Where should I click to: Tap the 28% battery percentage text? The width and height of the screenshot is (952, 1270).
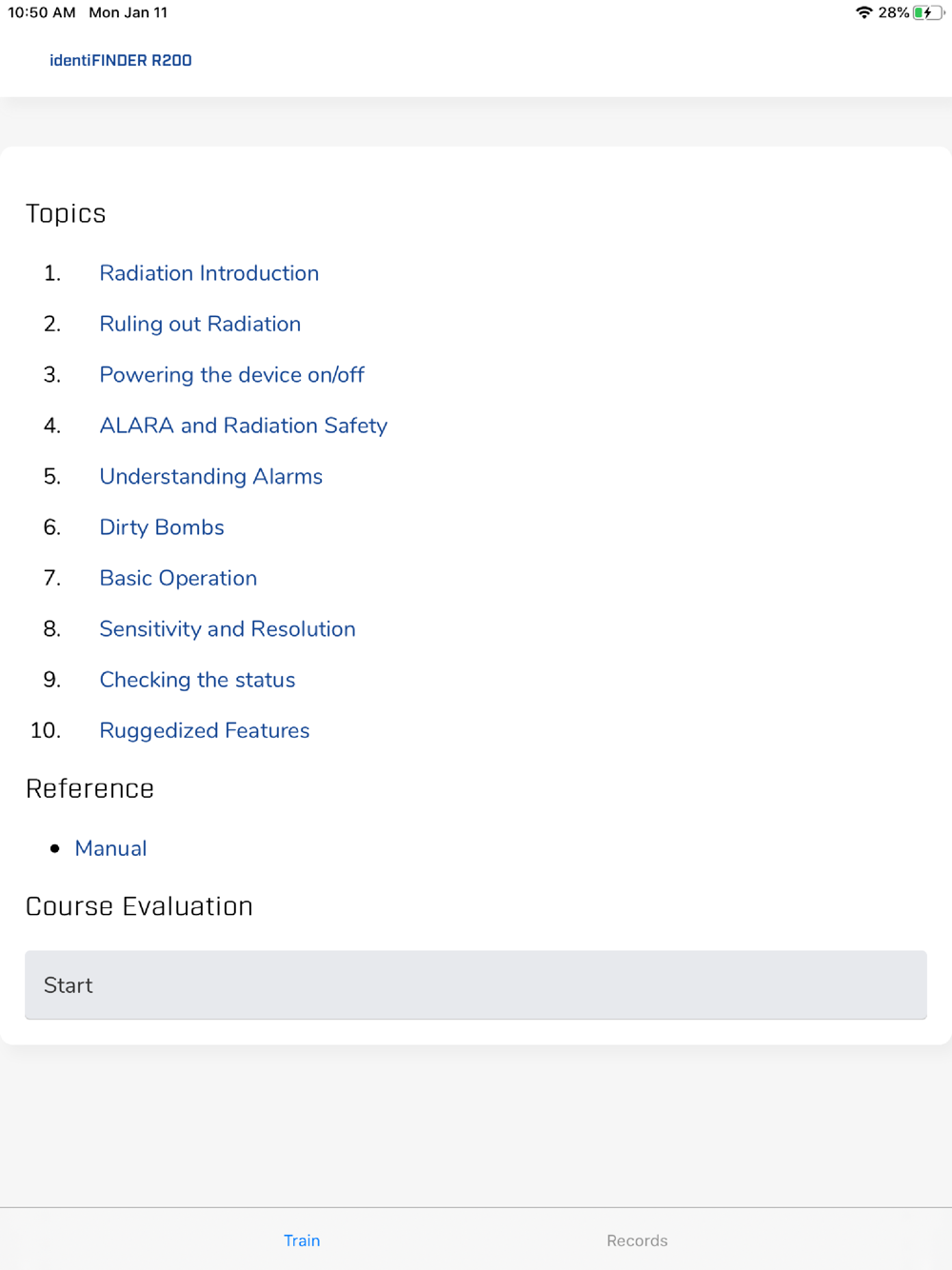[x=893, y=12]
